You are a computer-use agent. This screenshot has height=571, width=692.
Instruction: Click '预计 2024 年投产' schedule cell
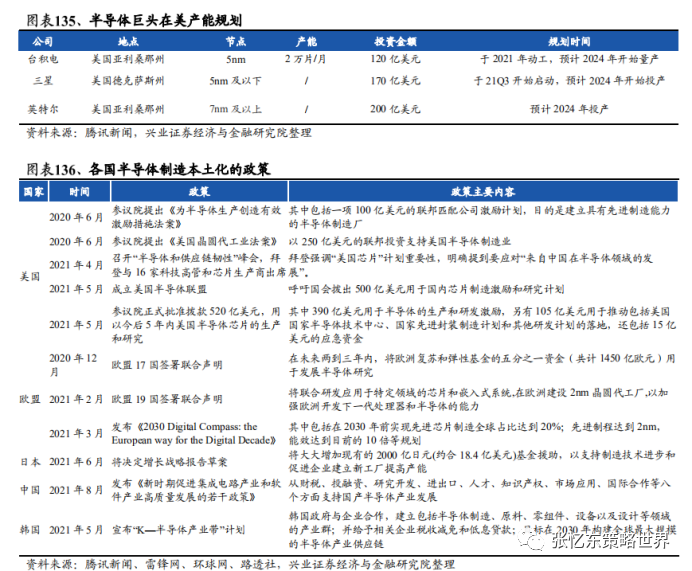(x=569, y=109)
